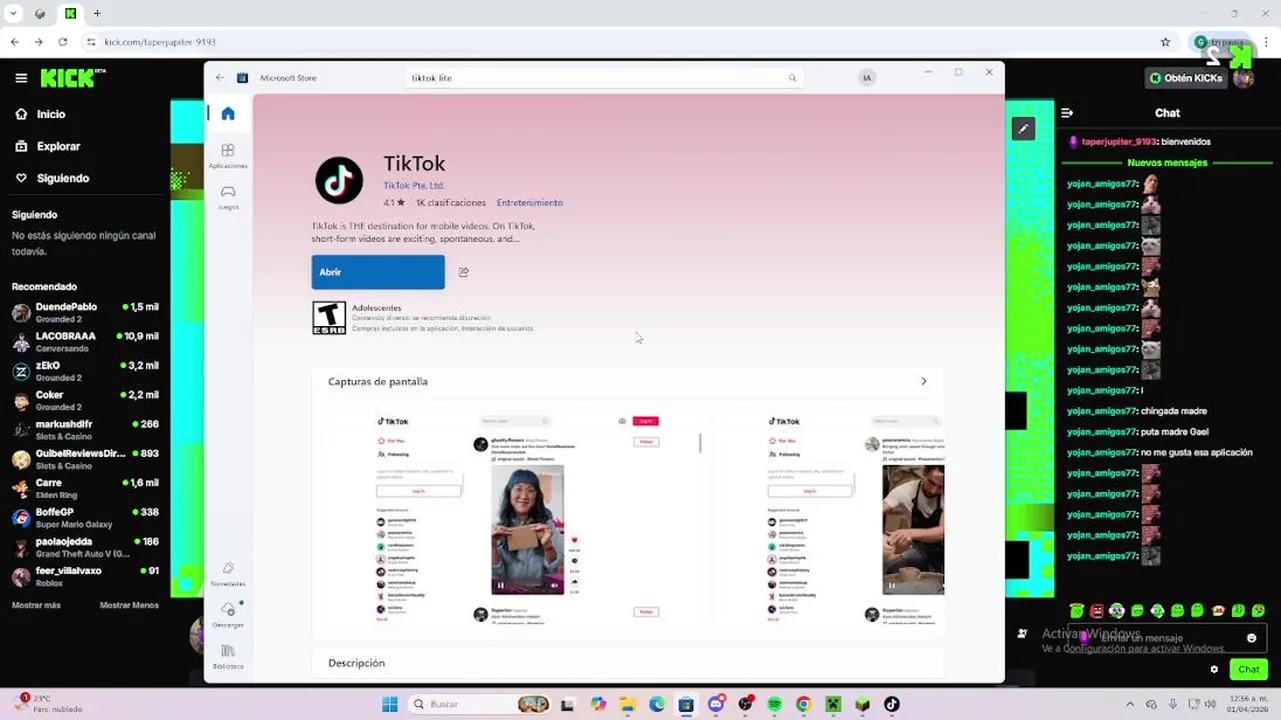Open the BoffeGP channel
1281x720 pixels.
[x=85, y=517]
